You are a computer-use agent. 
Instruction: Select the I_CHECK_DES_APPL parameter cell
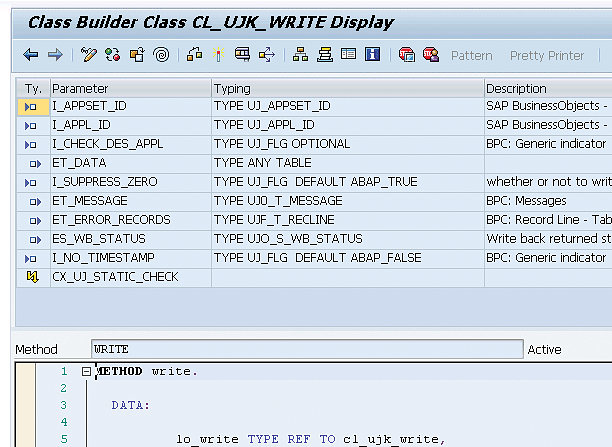[x=131, y=144]
